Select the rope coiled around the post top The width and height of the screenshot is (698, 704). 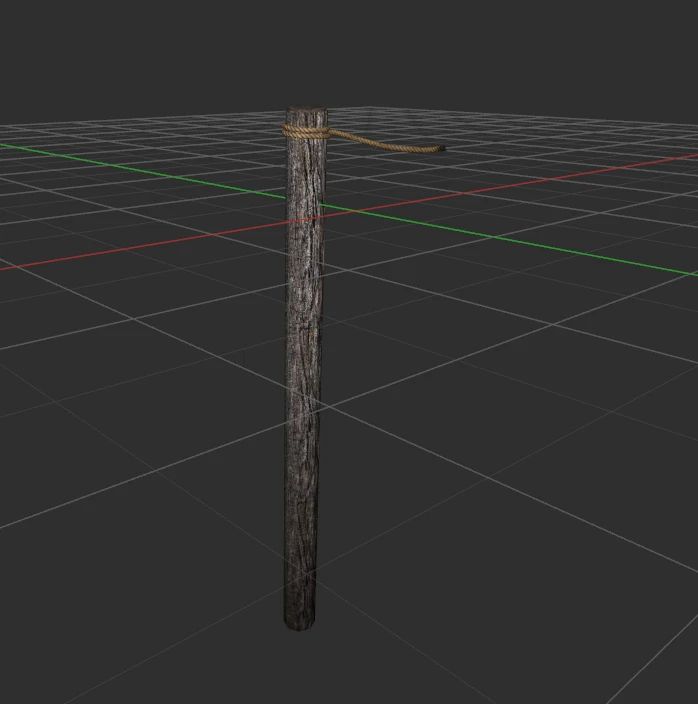click(x=305, y=131)
